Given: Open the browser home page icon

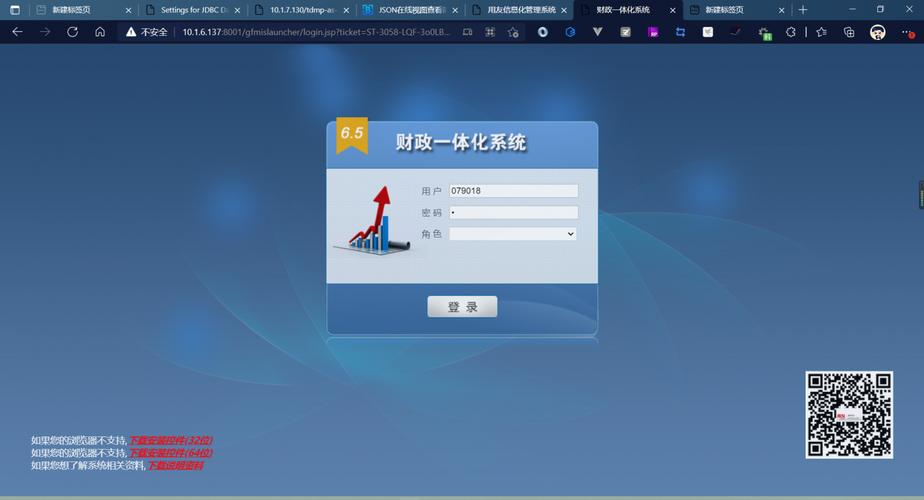Looking at the screenshot, I should (x=100, y=32).
